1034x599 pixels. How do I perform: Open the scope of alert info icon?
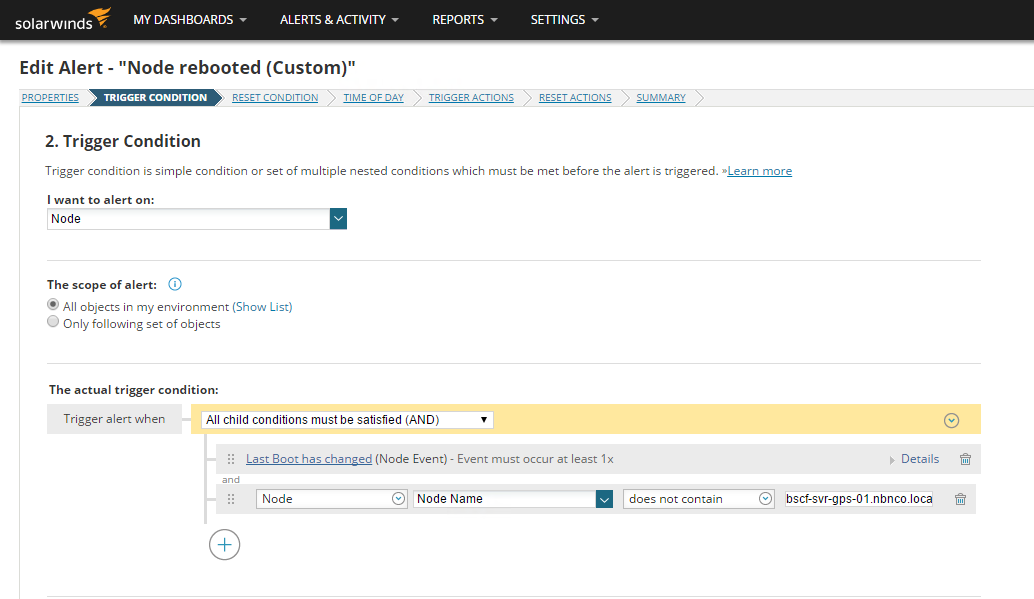click(175, 284)
